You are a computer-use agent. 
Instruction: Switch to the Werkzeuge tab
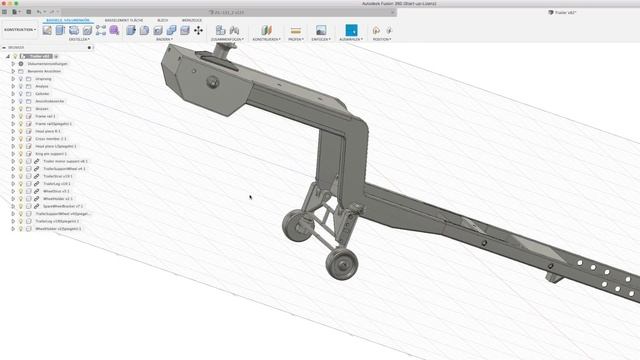tap(192, 20)
